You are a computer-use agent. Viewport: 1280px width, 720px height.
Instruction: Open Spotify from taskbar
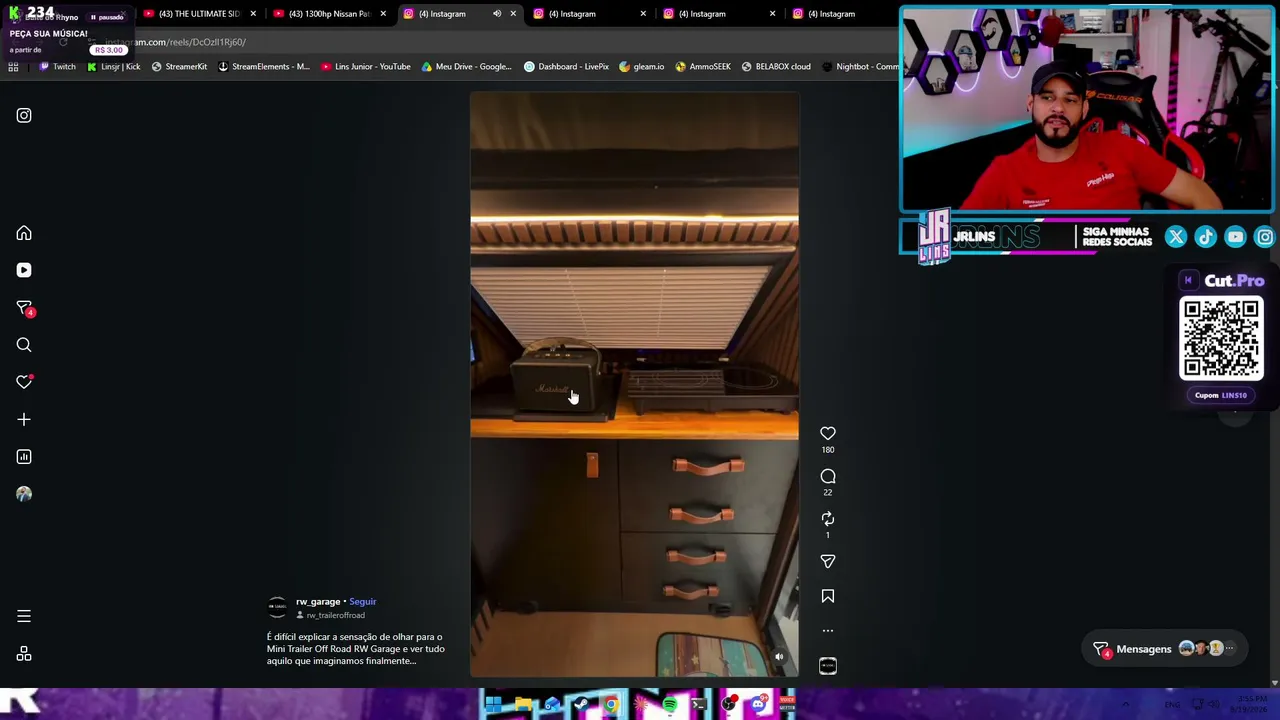coord(670,705)
